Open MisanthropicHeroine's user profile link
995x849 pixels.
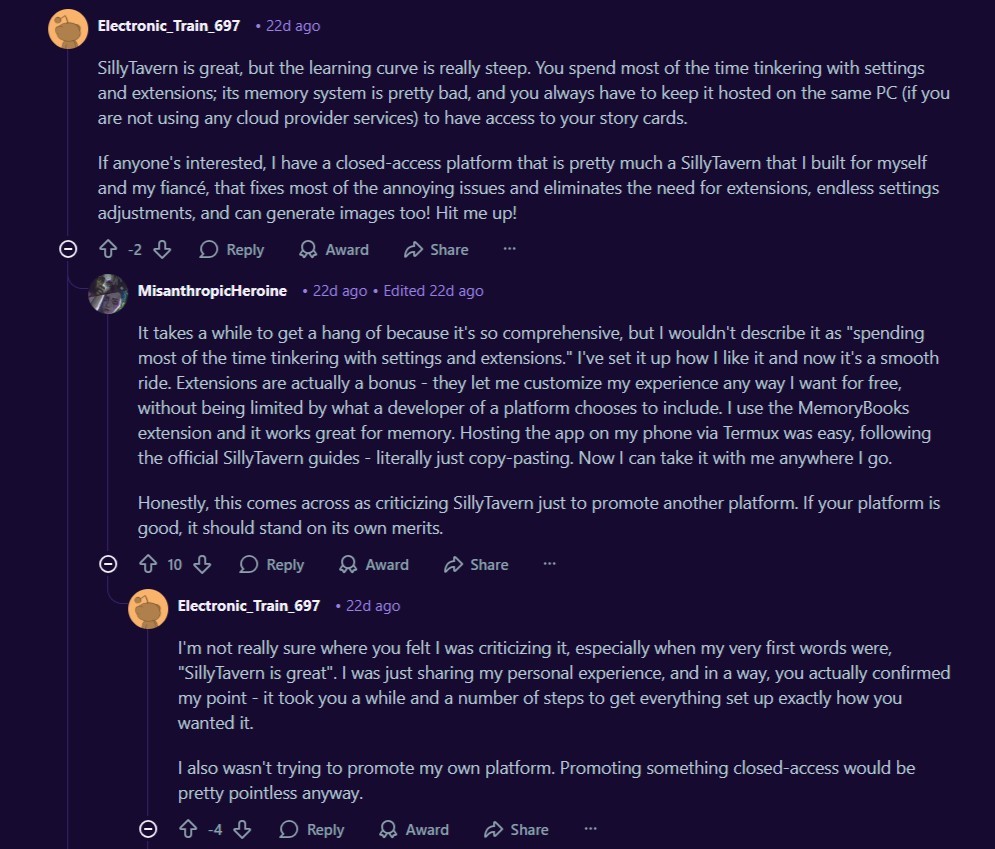coord(212,291)
